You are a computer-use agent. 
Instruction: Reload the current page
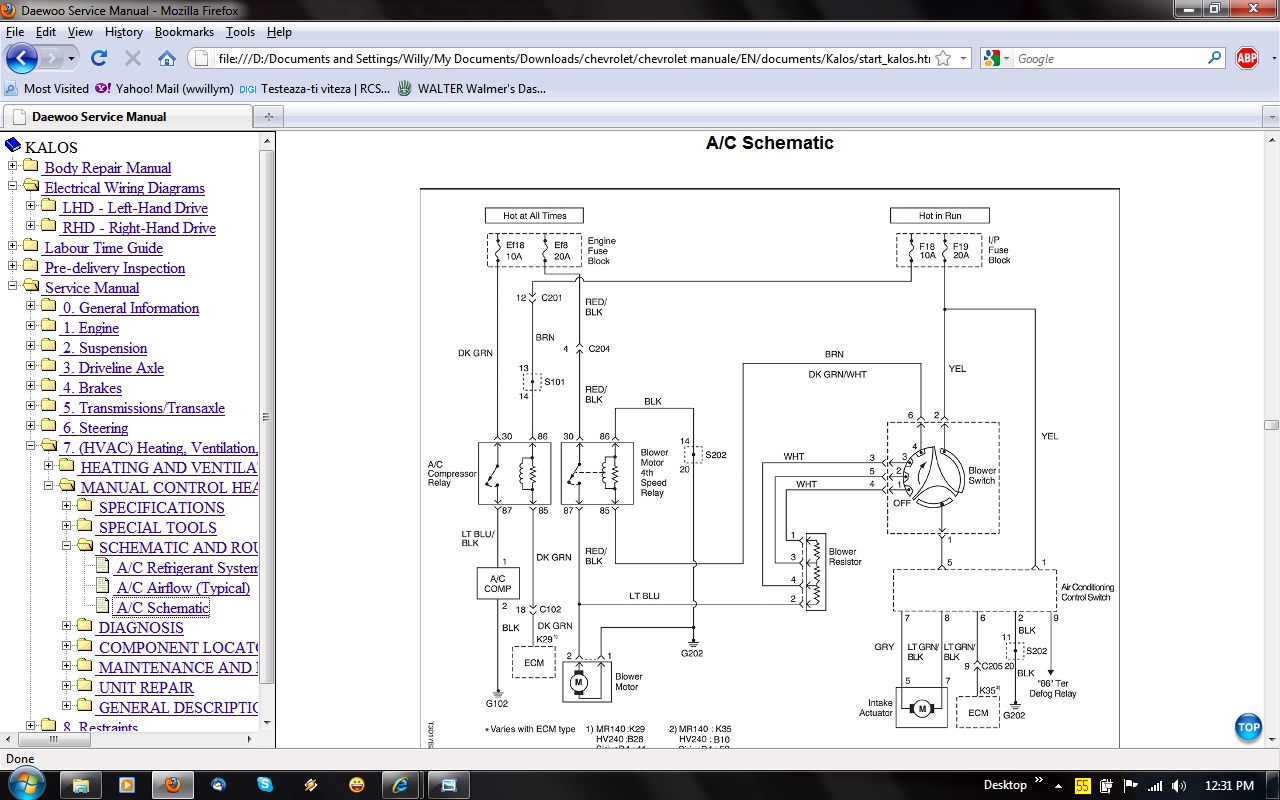pyautogui.click(x=98, y=58)
